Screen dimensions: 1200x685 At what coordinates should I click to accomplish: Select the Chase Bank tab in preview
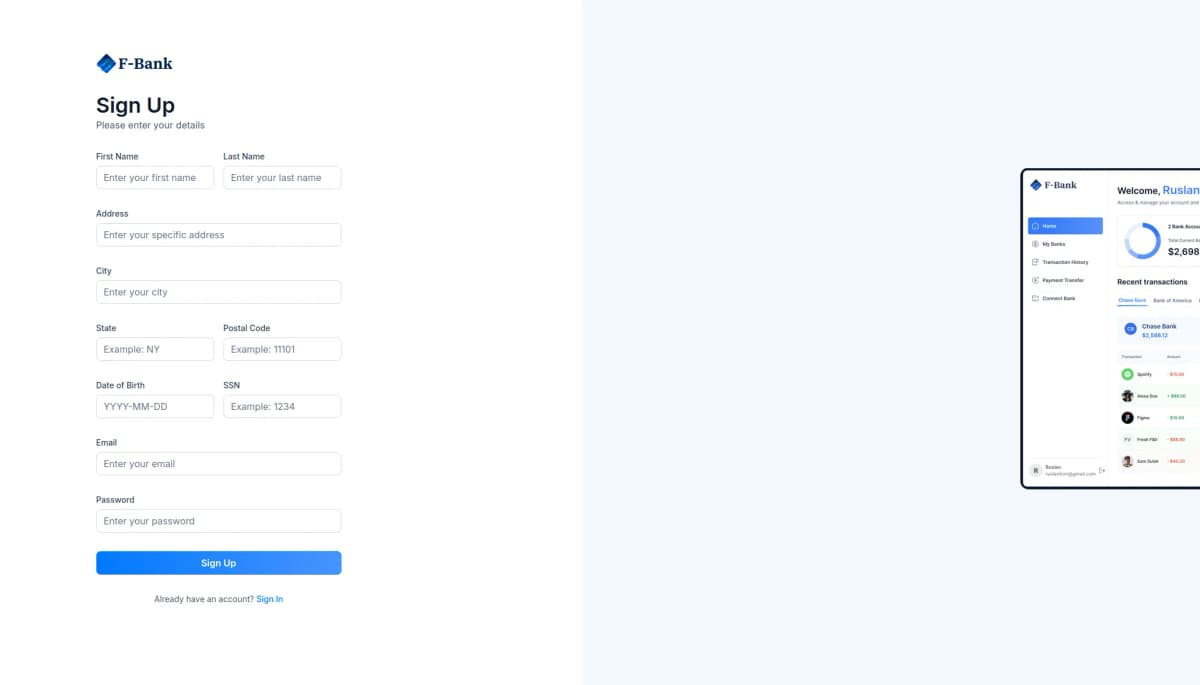1132,300
